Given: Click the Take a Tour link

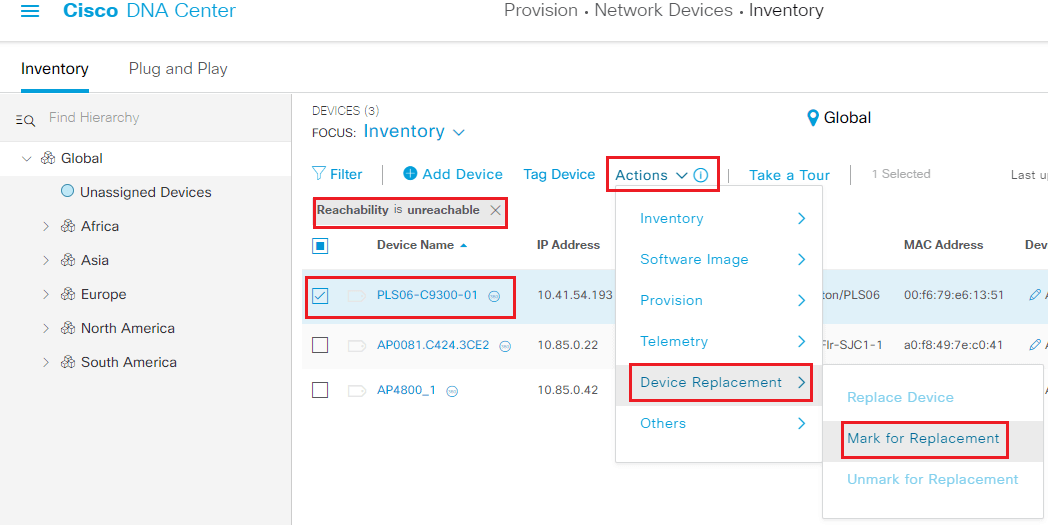Looking at the screenshot, I should coord(789,175).
